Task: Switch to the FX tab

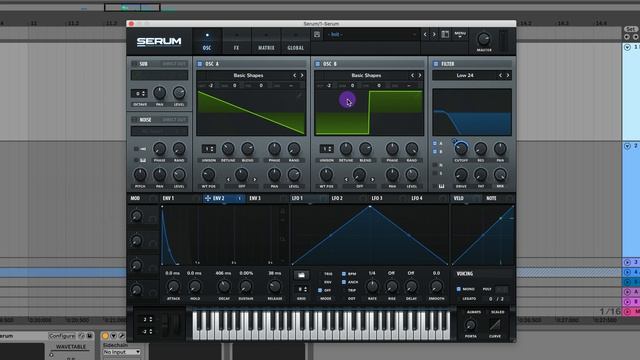Action: pyautogui.click(x=236, y=42)
